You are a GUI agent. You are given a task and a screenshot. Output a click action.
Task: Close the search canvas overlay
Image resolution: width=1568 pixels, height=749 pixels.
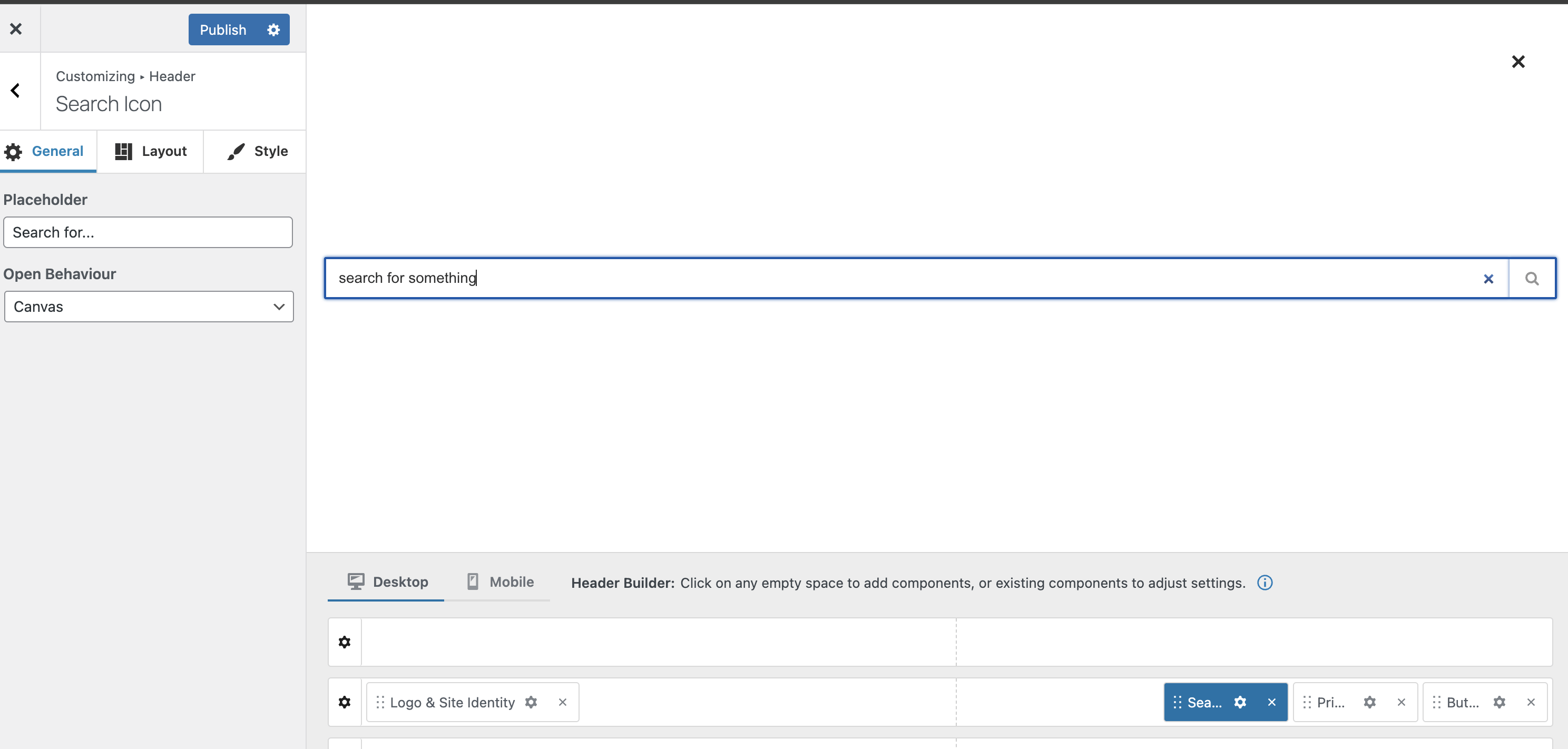(1518, 62)
